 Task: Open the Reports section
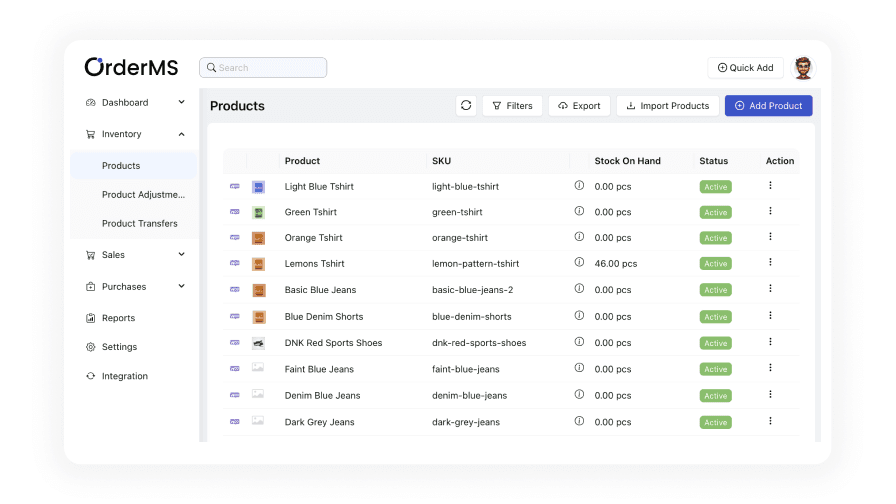118,318
